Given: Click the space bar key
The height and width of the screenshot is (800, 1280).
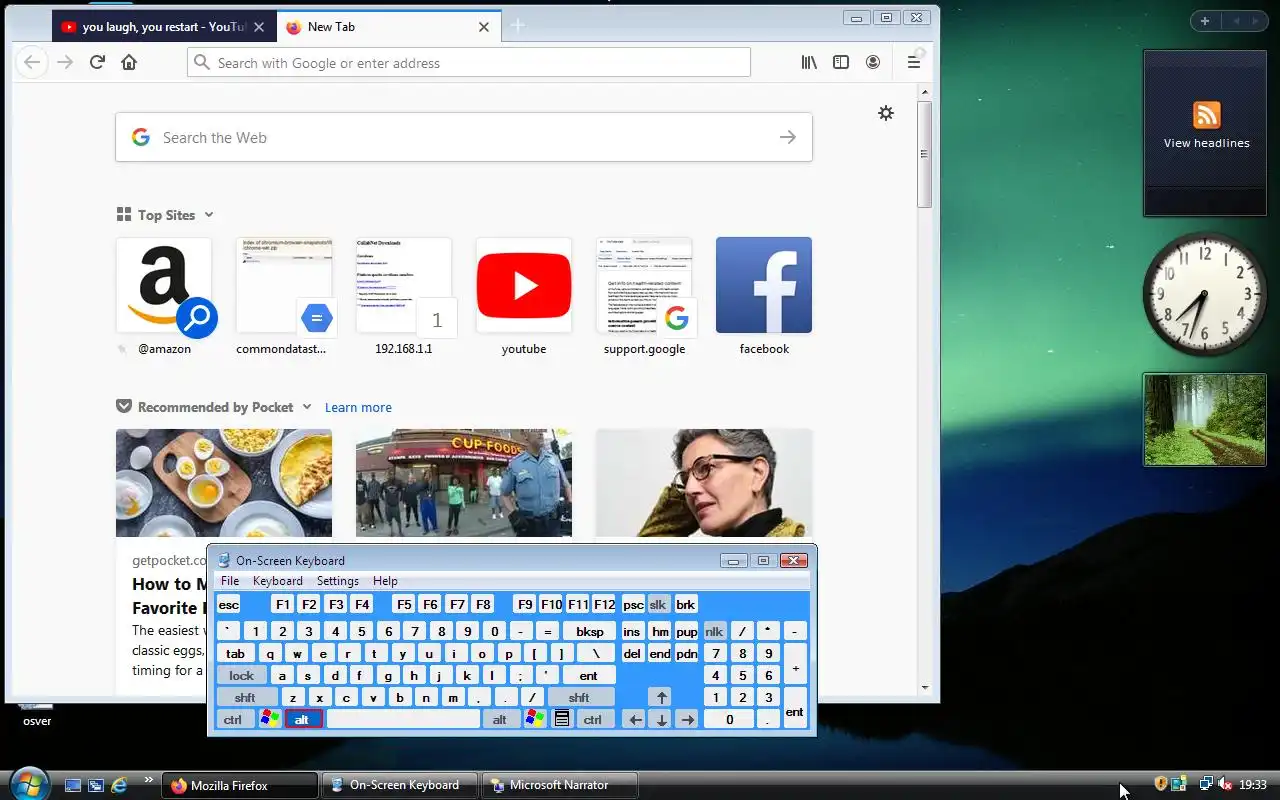Looking at the screenshot, I should [403, 719].
